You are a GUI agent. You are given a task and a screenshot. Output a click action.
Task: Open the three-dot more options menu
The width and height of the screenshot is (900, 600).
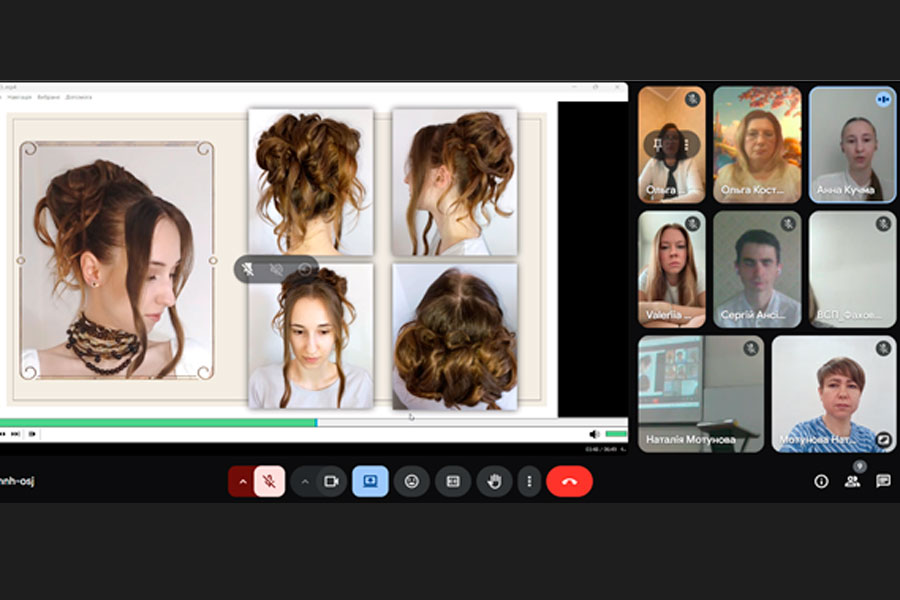tap(529, 481)
